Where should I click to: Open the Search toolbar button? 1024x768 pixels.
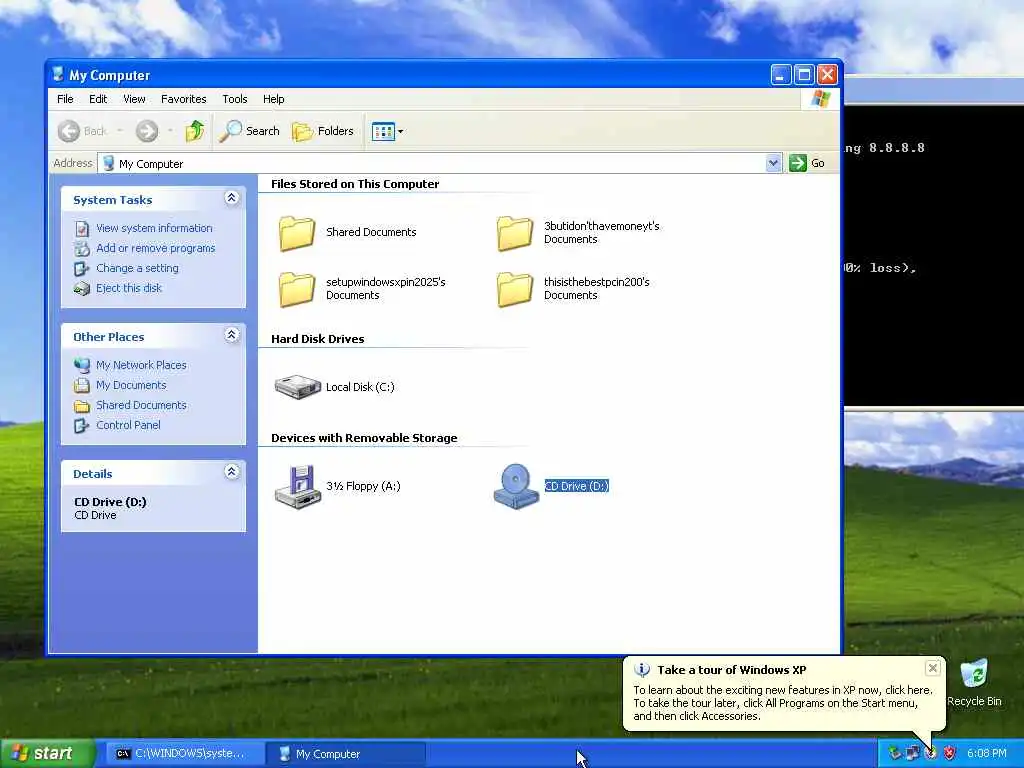[249, 131]
